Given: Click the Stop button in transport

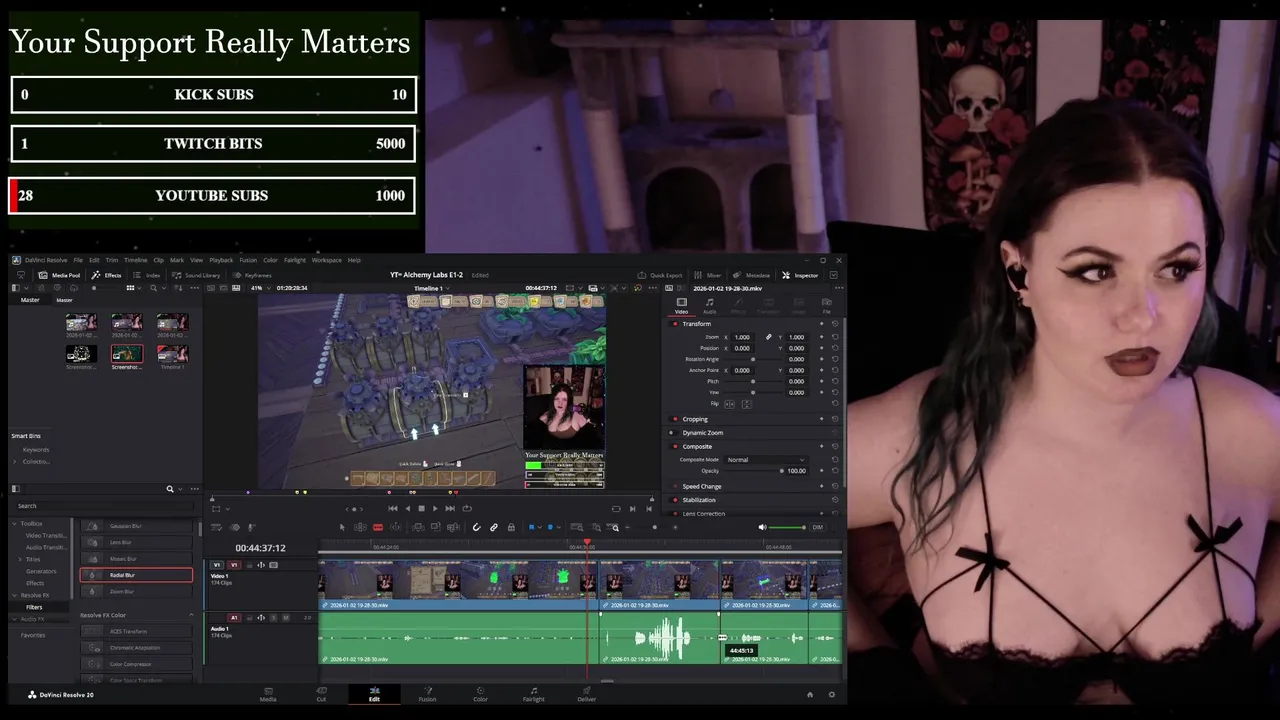Looking at the screenshot, I should point(421,508).
